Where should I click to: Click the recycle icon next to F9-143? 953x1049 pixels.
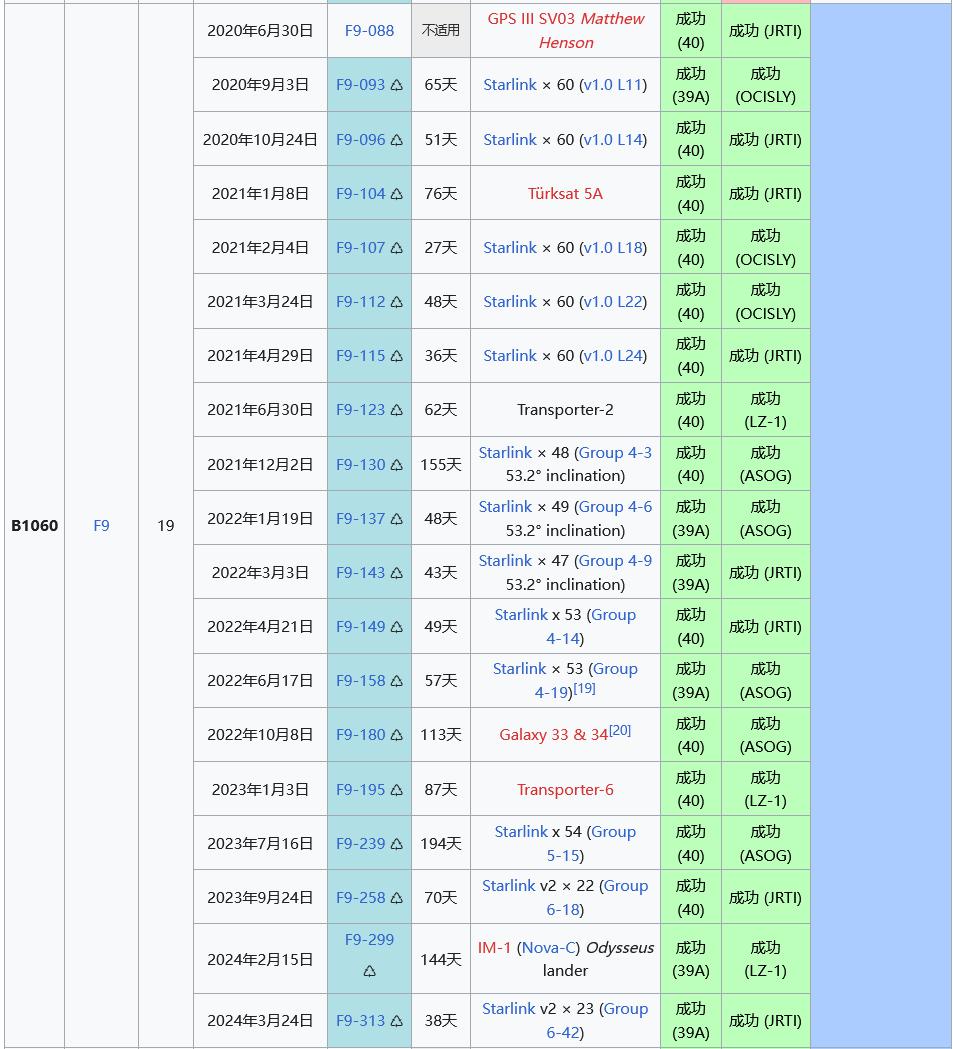coord(397,573)
